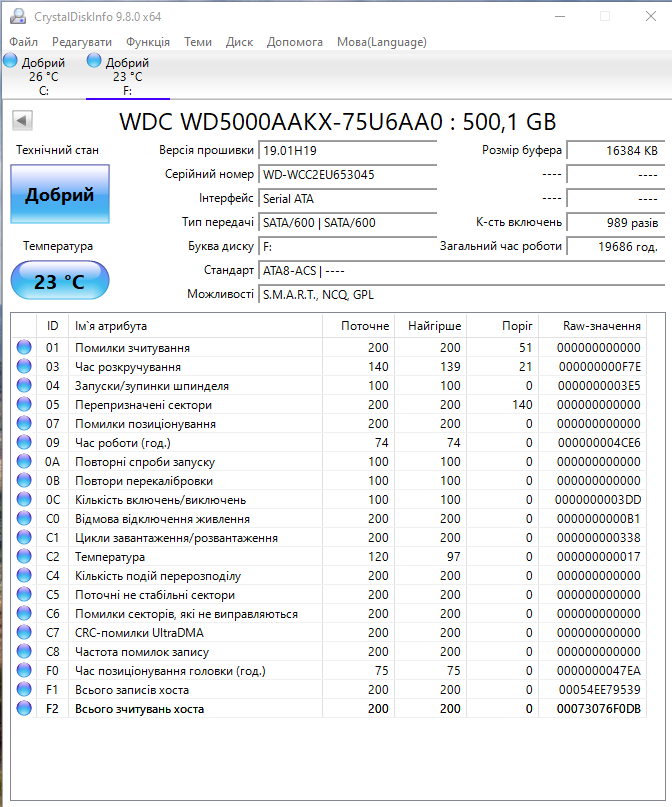672x807 pixels.
Task: Click status orb for C0 Відмова відключення живлення
Action: coord(24,519)
